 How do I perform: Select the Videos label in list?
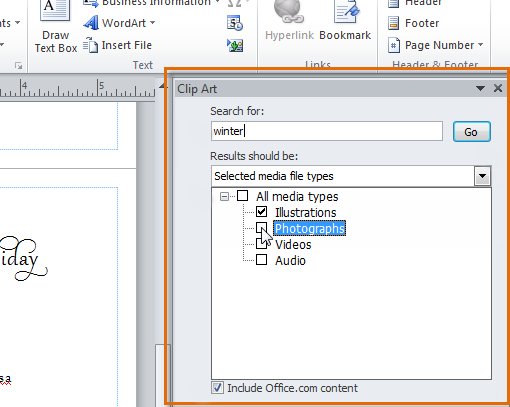(x=293, y=244)
